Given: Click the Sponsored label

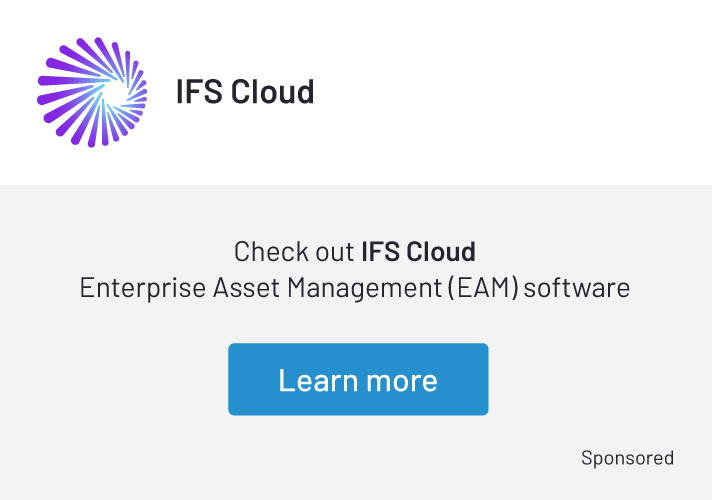Looking at the screenshot, I should click(x=627, y=458).
